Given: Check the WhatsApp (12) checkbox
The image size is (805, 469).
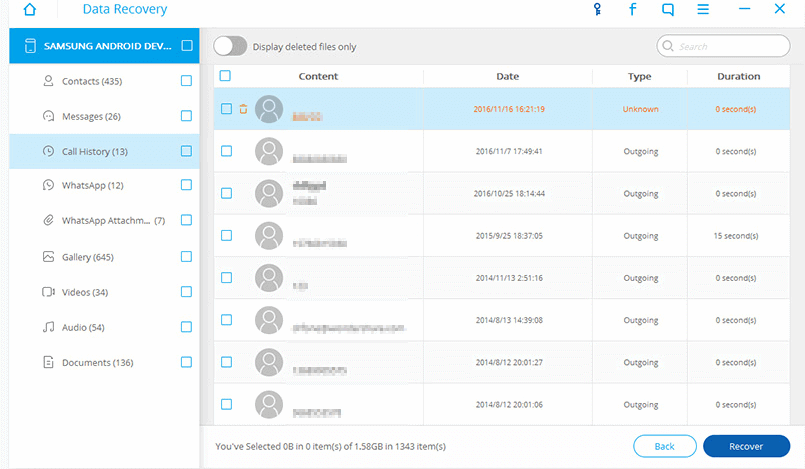Looking at the screenshot, I should [186, 185].
